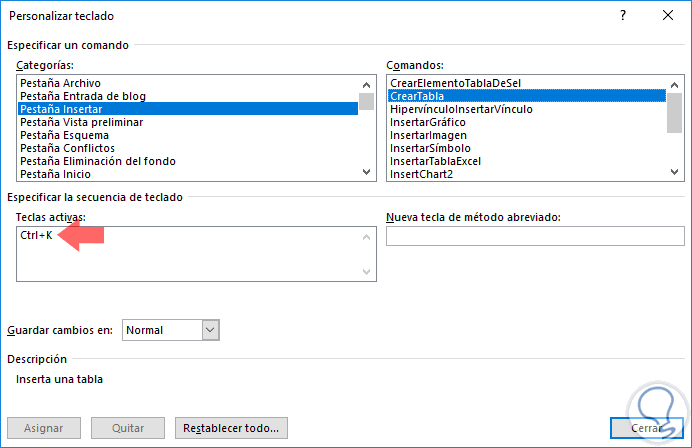Select InsertarImagen command
Viewport: 692px width, 448px height.
[428, 135]
